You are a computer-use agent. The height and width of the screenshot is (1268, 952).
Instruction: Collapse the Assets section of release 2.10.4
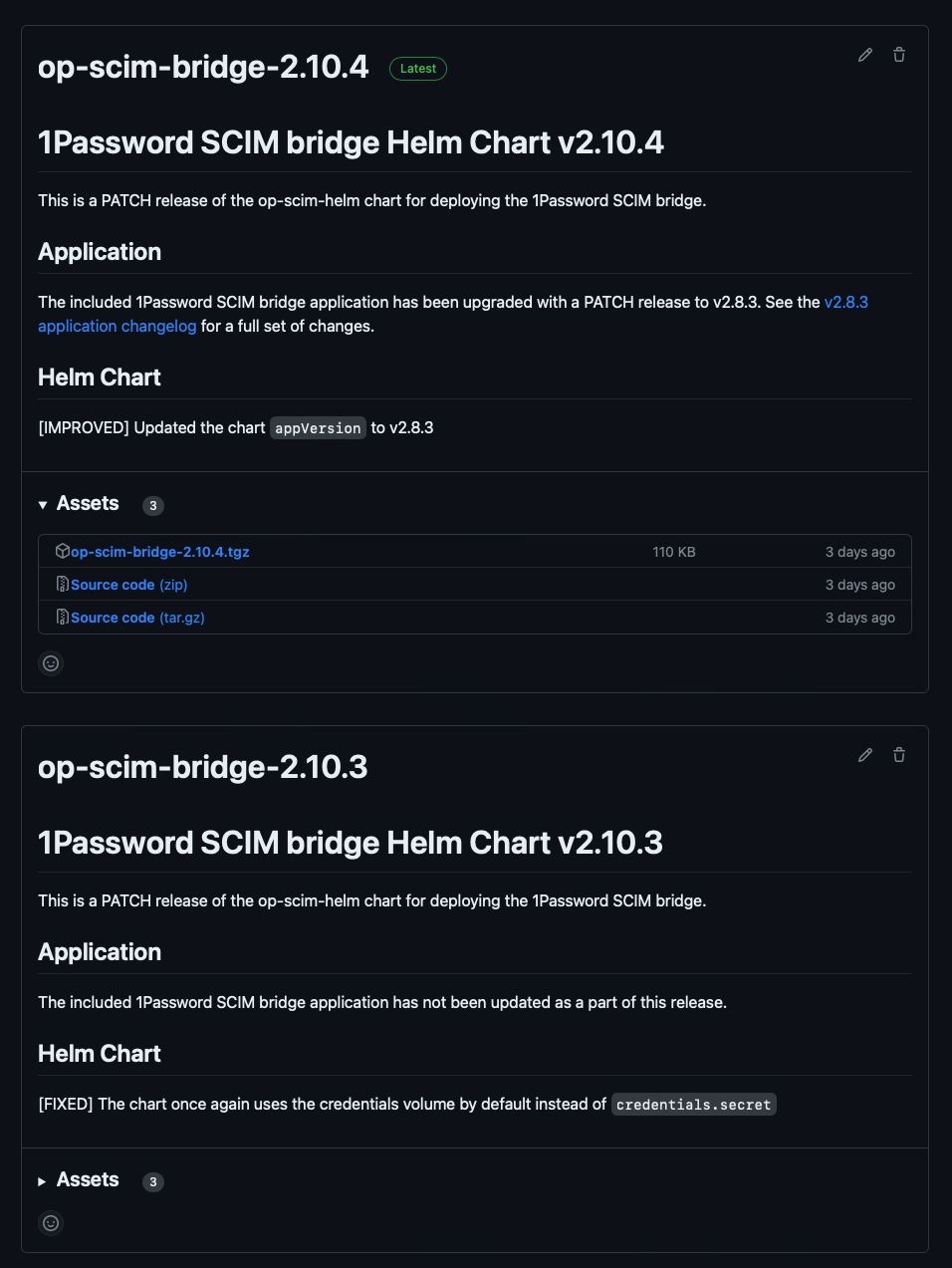click(x=42, y=504)
